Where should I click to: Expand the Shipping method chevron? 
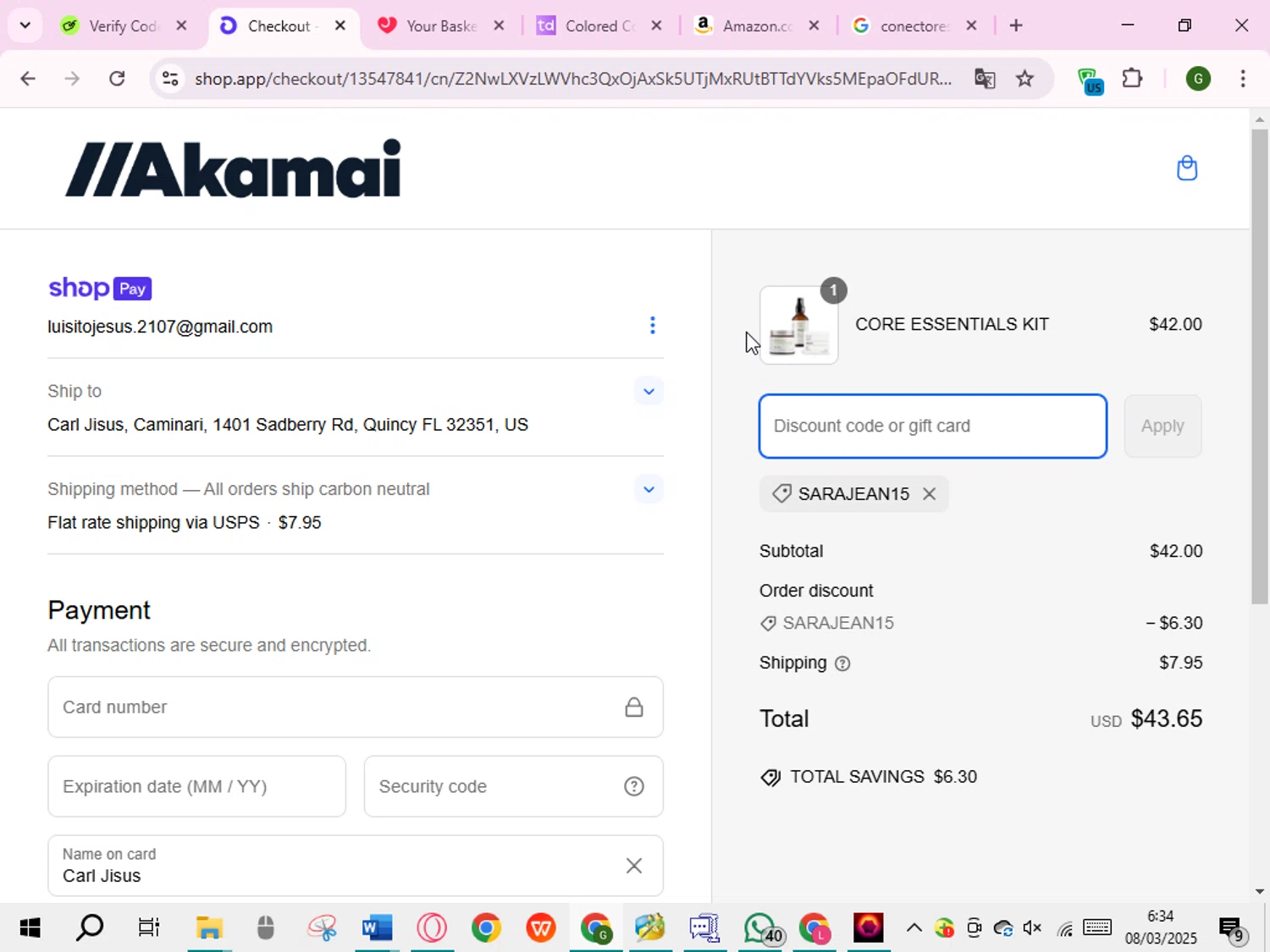point(649,489)
